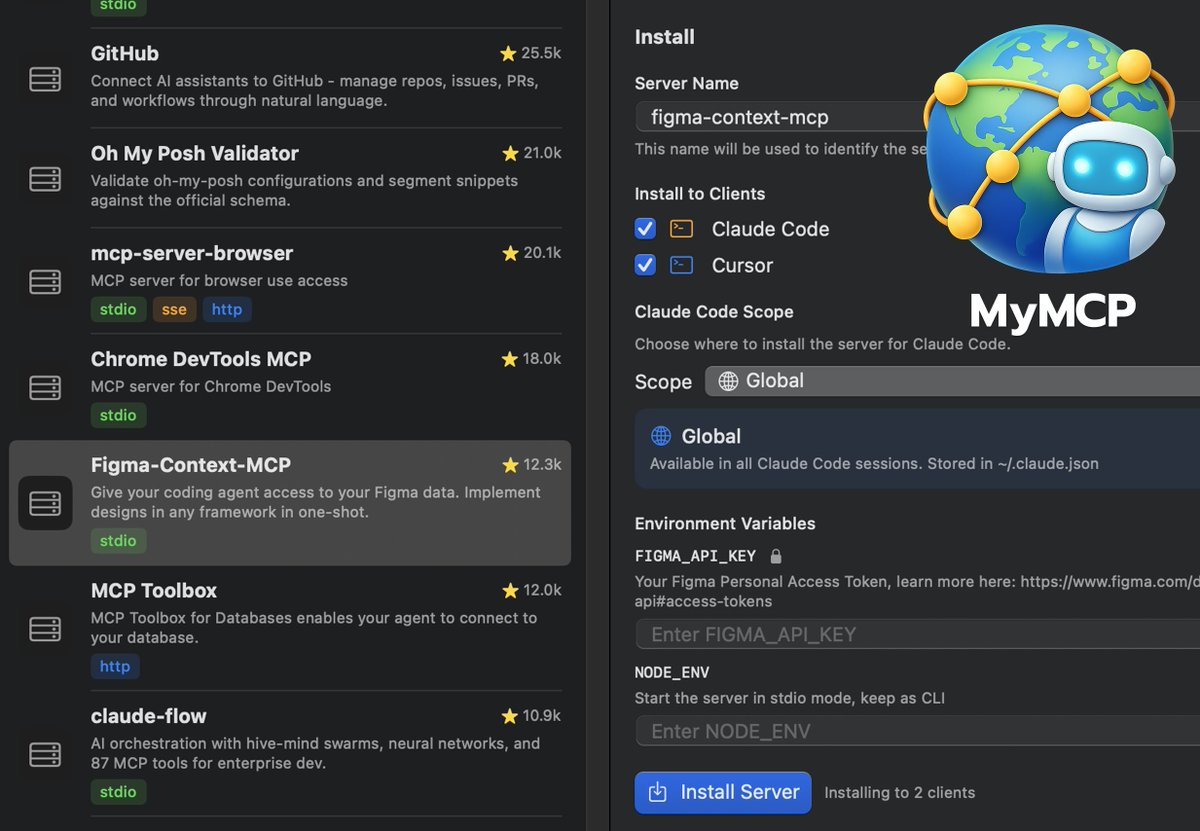Image resolution: width=1200 pixels, height=831 pixels.
Task: Click the NODE_ENV input field
Action: [x=917, y=731]
